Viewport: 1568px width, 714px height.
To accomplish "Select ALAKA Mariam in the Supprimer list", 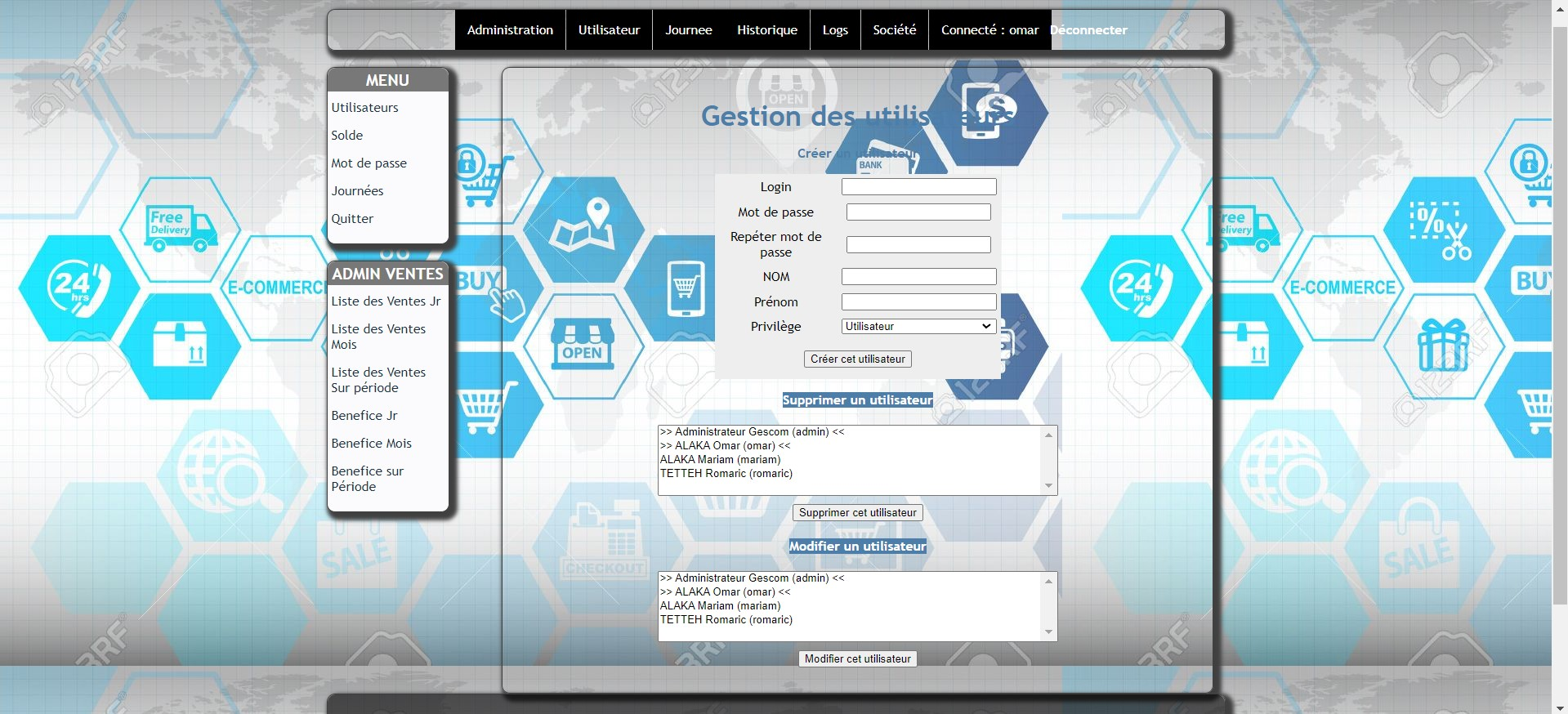I will pos(720,460).
